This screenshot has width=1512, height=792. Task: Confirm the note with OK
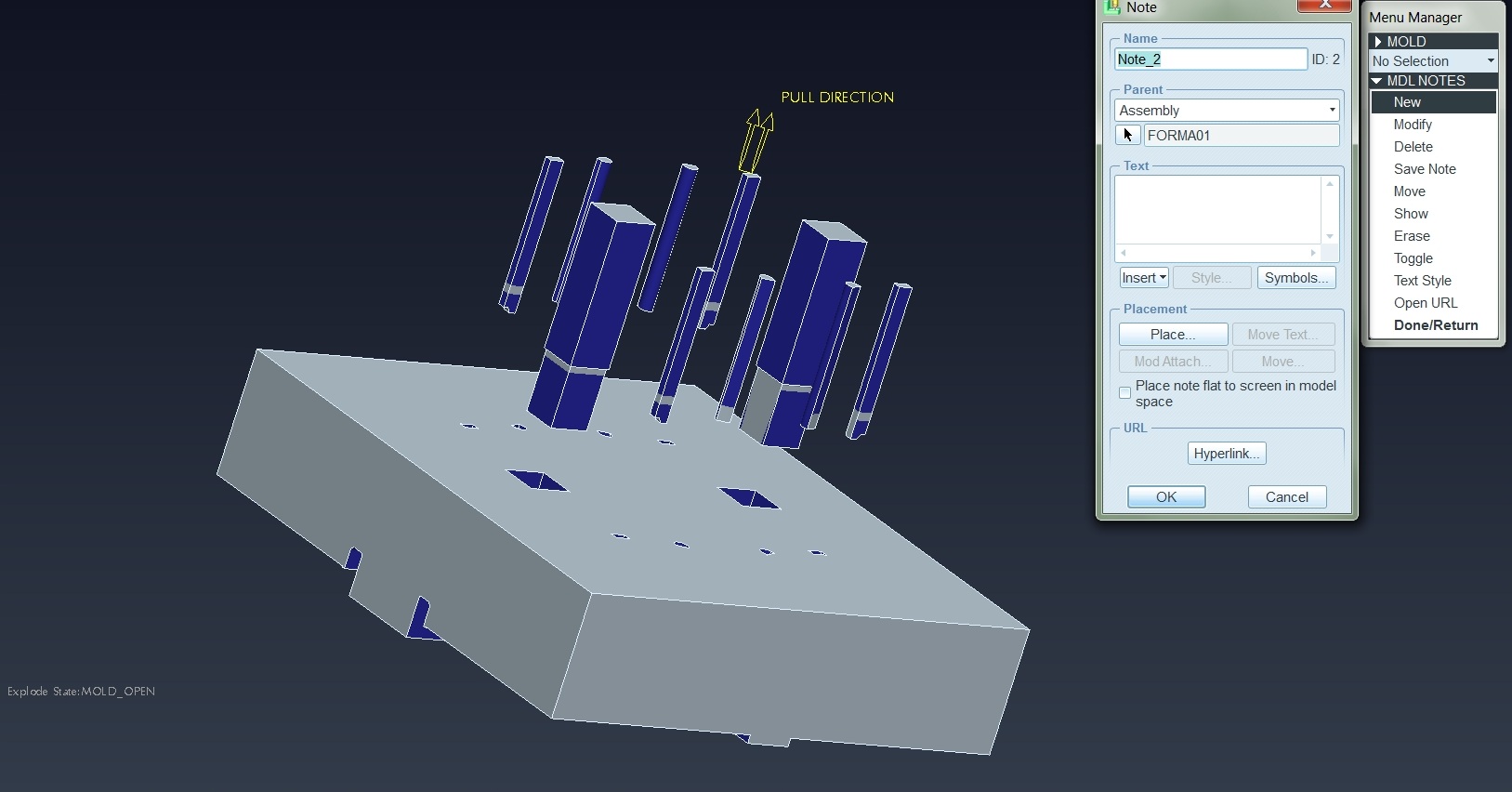coord(1166,497)
